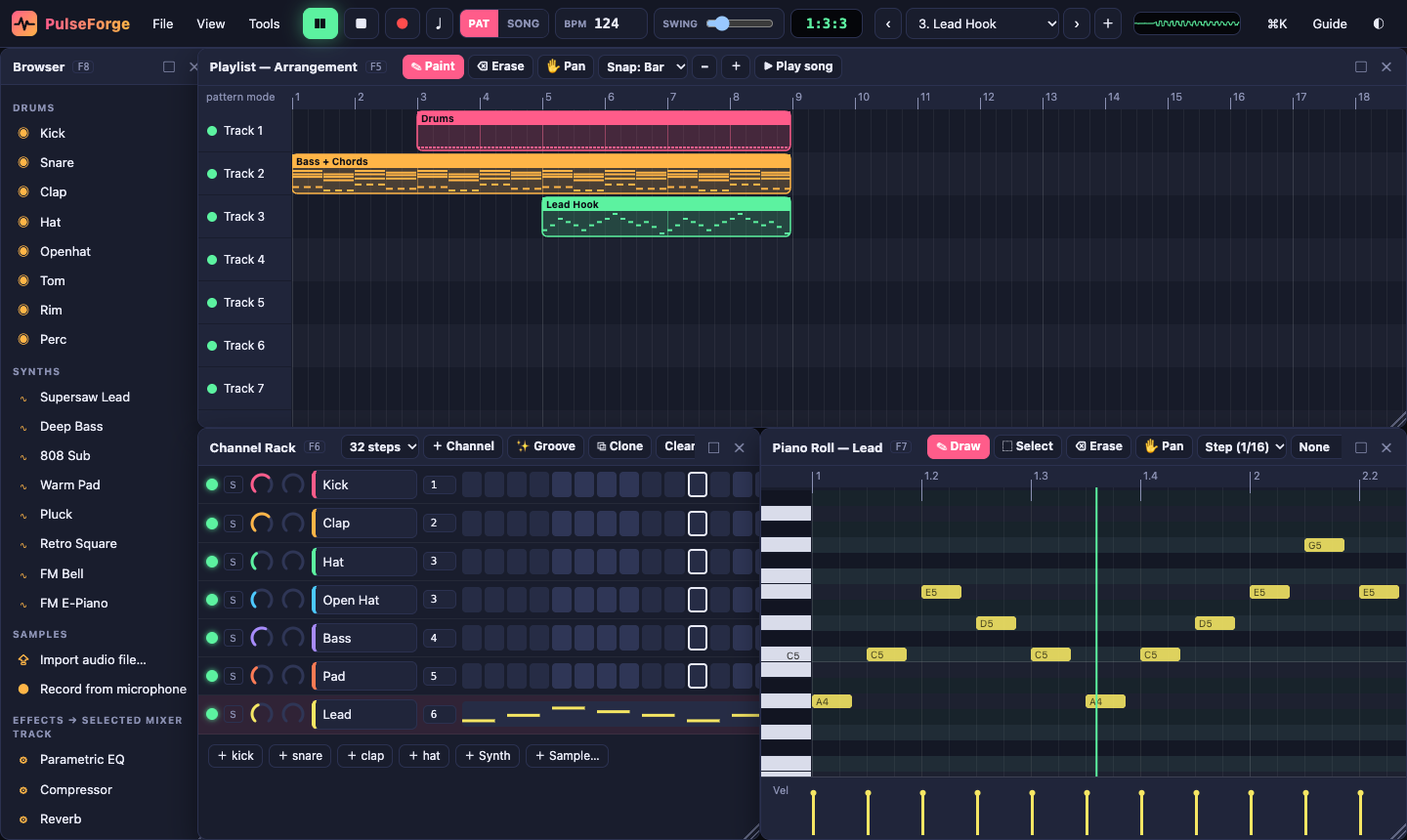This screenshot has width=1407, height=840.
Task: Click the pause playback button
Action: pyautogui.click(x=320, y=23)
